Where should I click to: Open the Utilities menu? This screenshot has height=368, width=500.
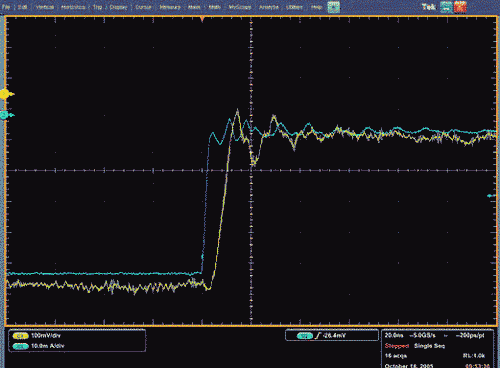coord(294,7)
